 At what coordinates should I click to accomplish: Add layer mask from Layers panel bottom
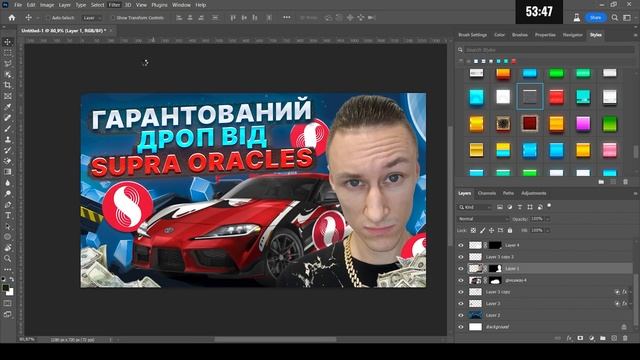click(580, 338)
